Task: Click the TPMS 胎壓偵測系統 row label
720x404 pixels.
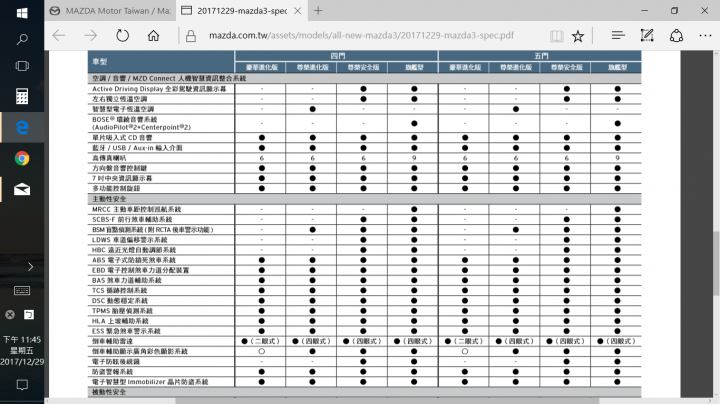Action: pos(122,311)
